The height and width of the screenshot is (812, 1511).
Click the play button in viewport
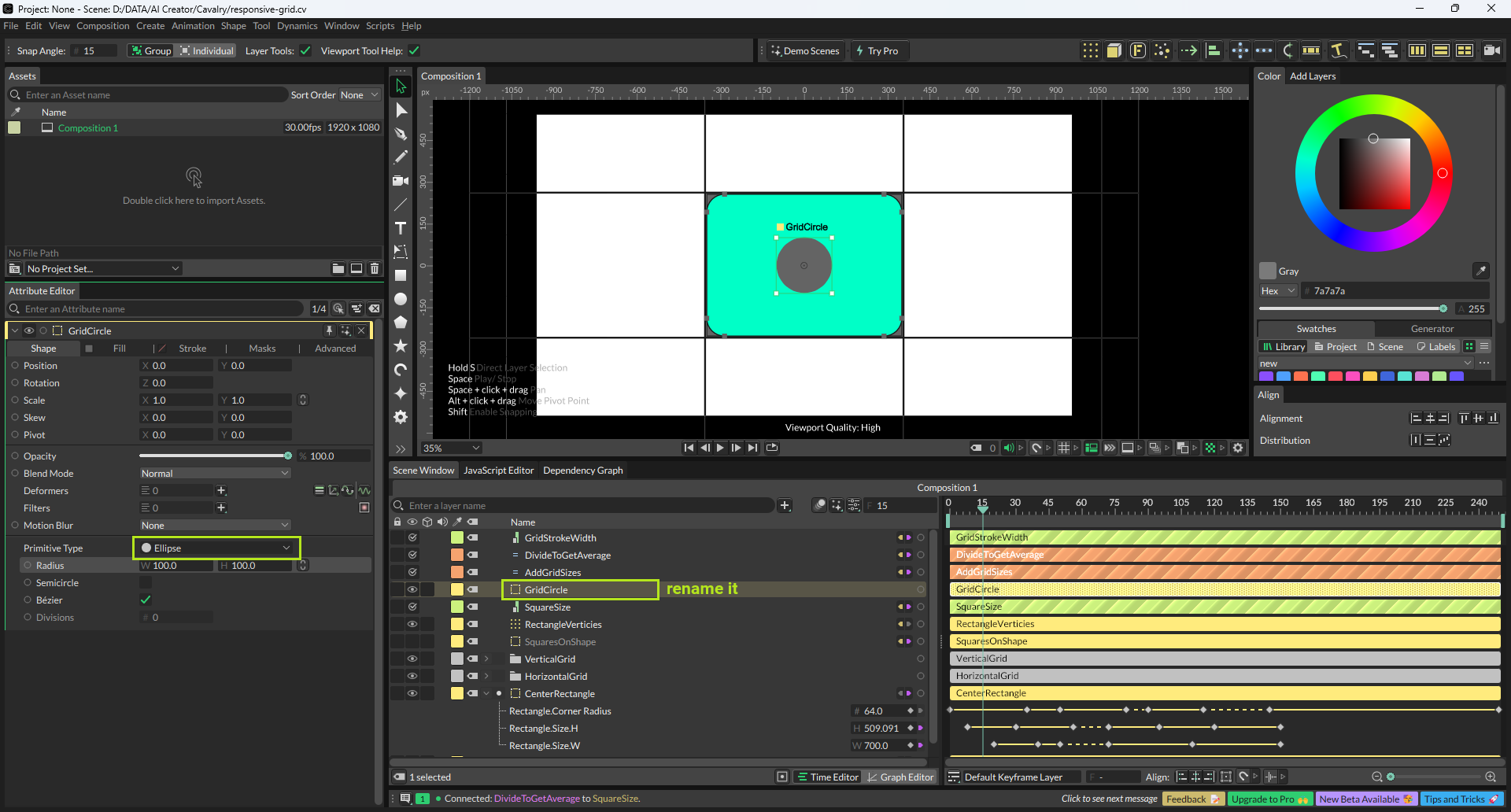tap(720, 448)
